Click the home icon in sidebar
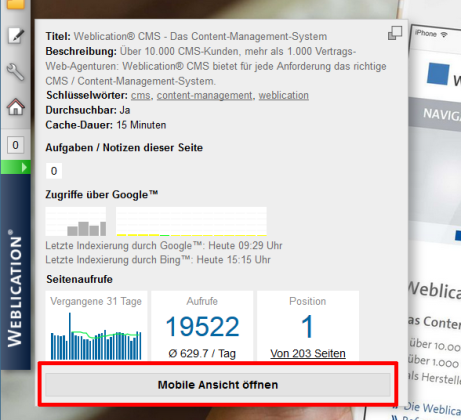 pos(16,107)
